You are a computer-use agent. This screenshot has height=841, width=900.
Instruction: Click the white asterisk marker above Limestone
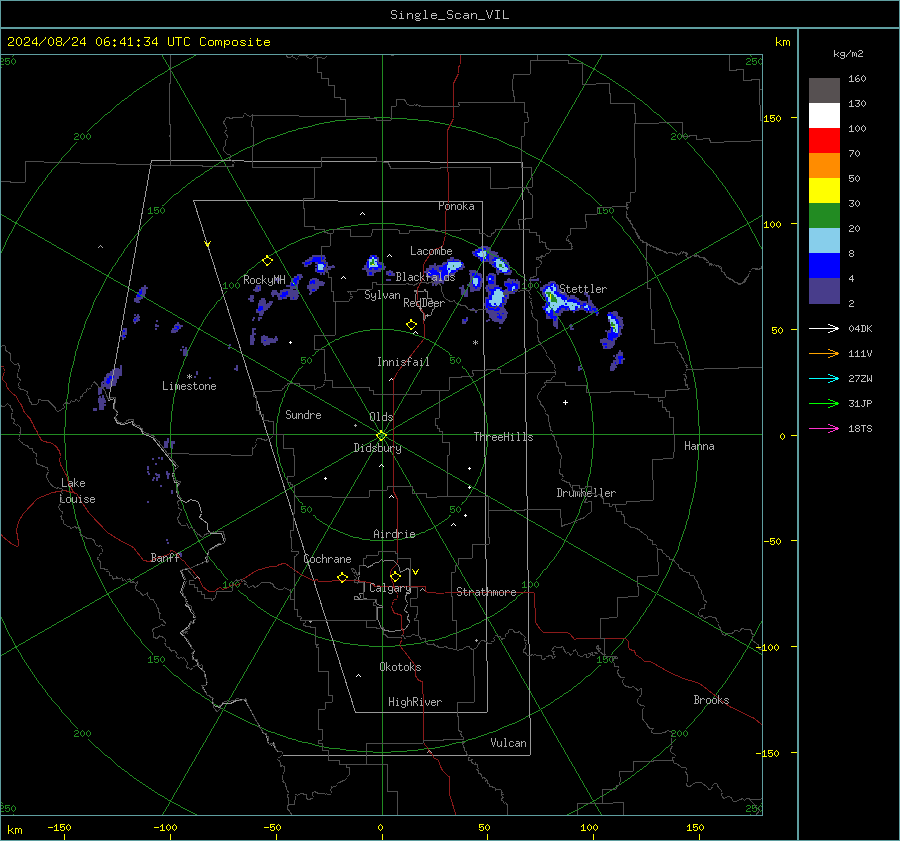[189, 377]
